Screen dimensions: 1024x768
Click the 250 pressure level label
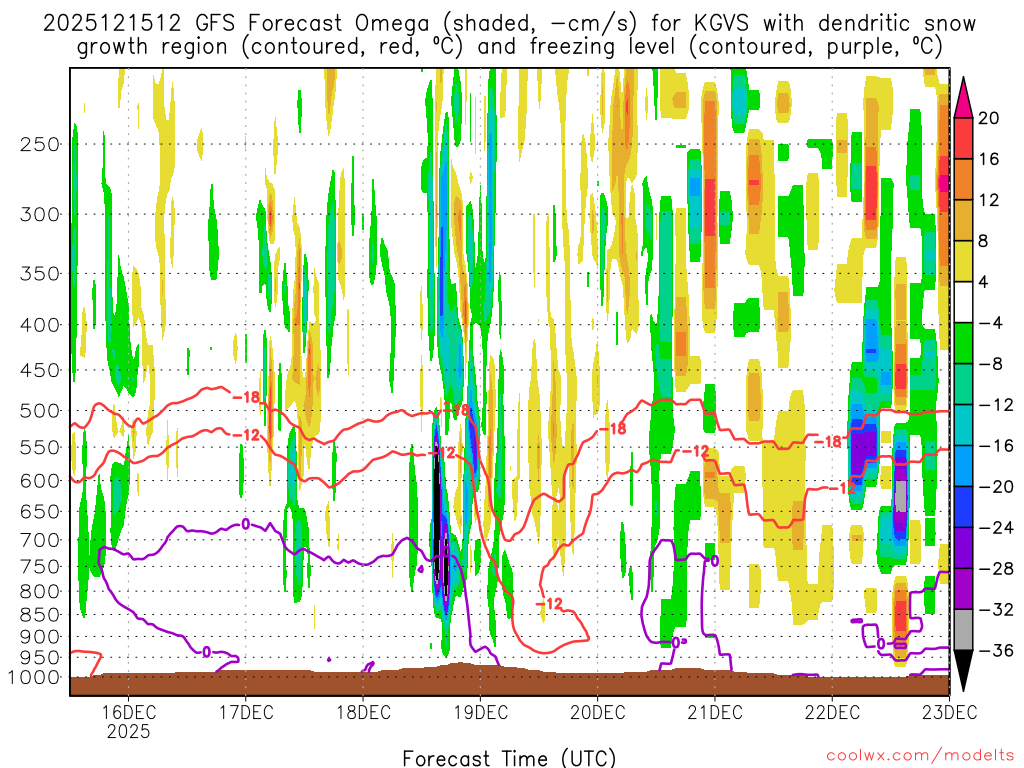(x=40, y=144)
